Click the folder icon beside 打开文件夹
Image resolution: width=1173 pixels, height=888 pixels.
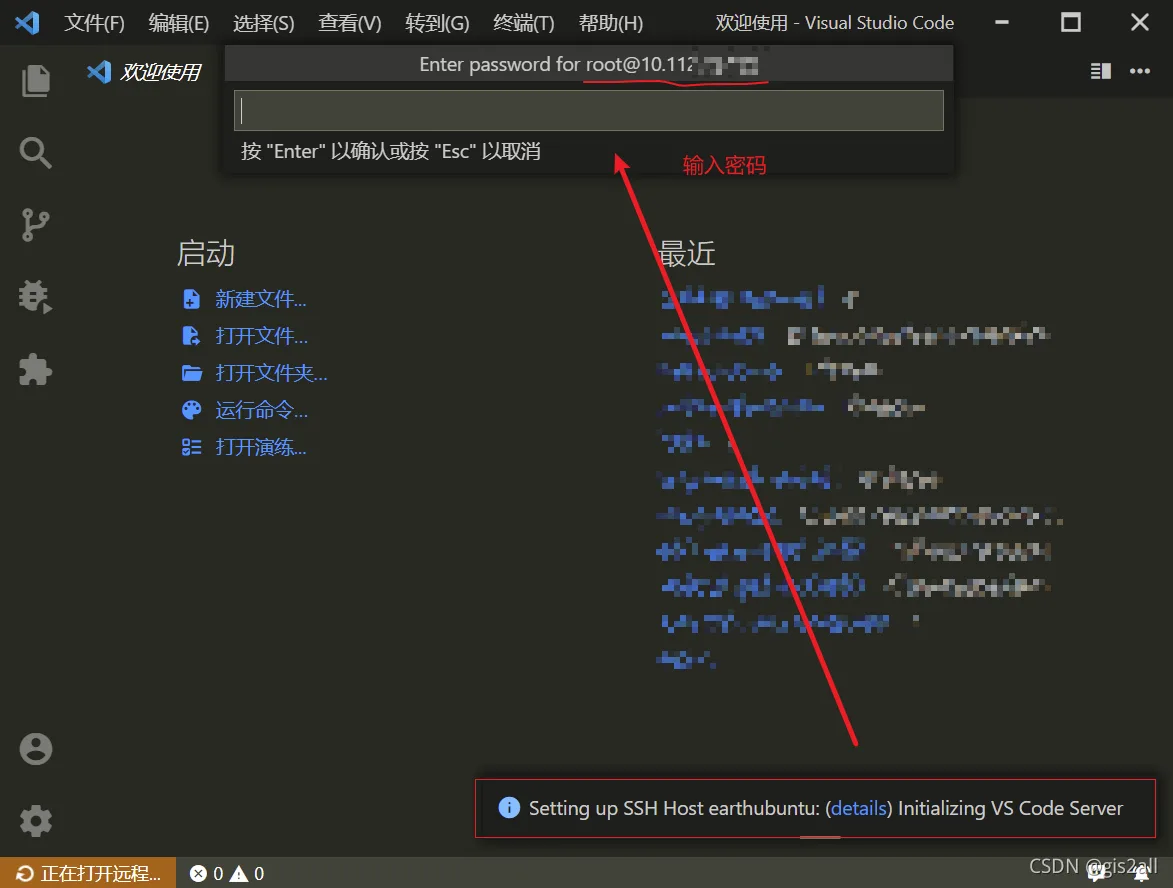[192, 373]
